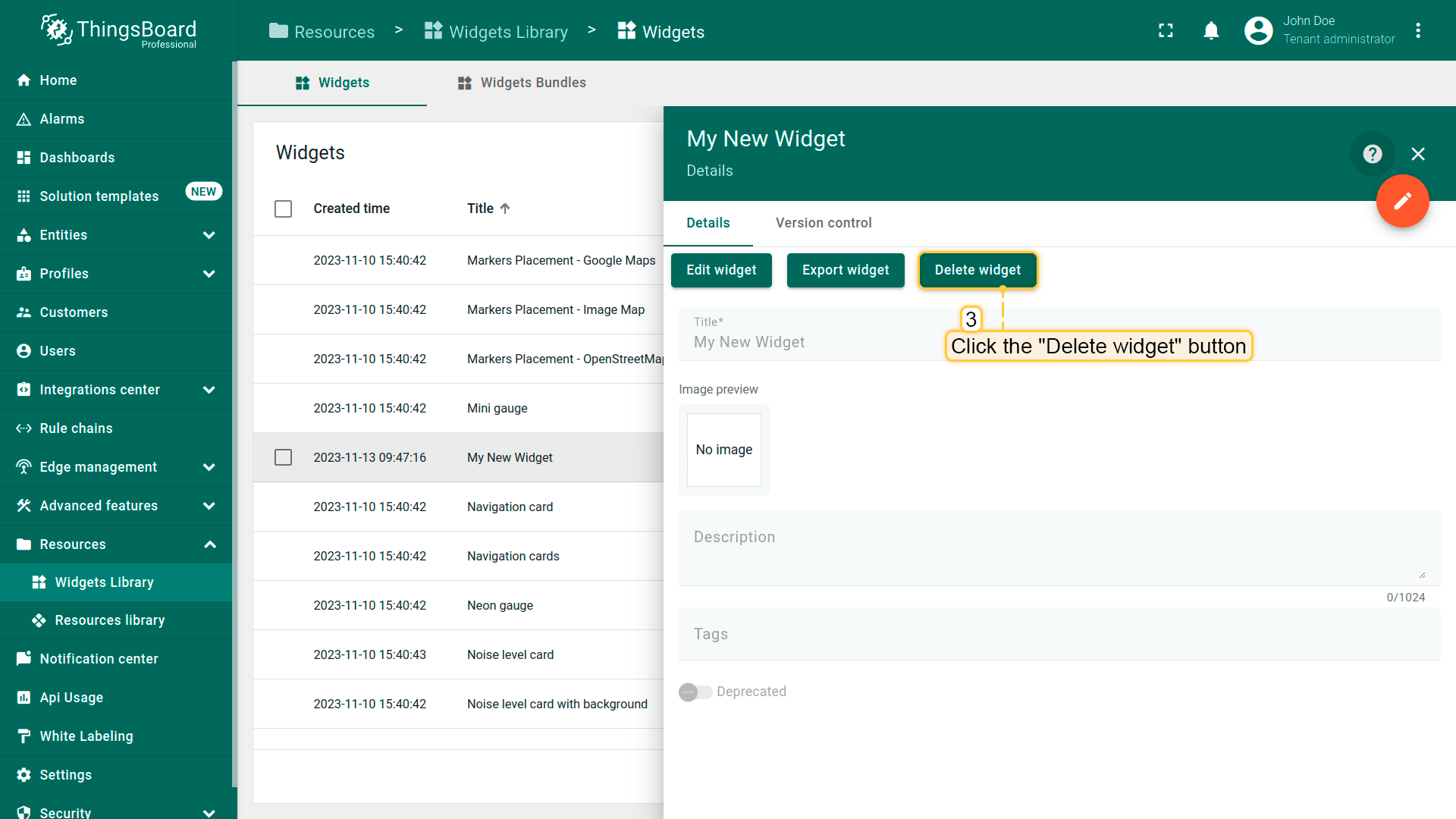The image size is (1456, 819).
Task: Click the No image preview thumbnail
Action: 723,450
